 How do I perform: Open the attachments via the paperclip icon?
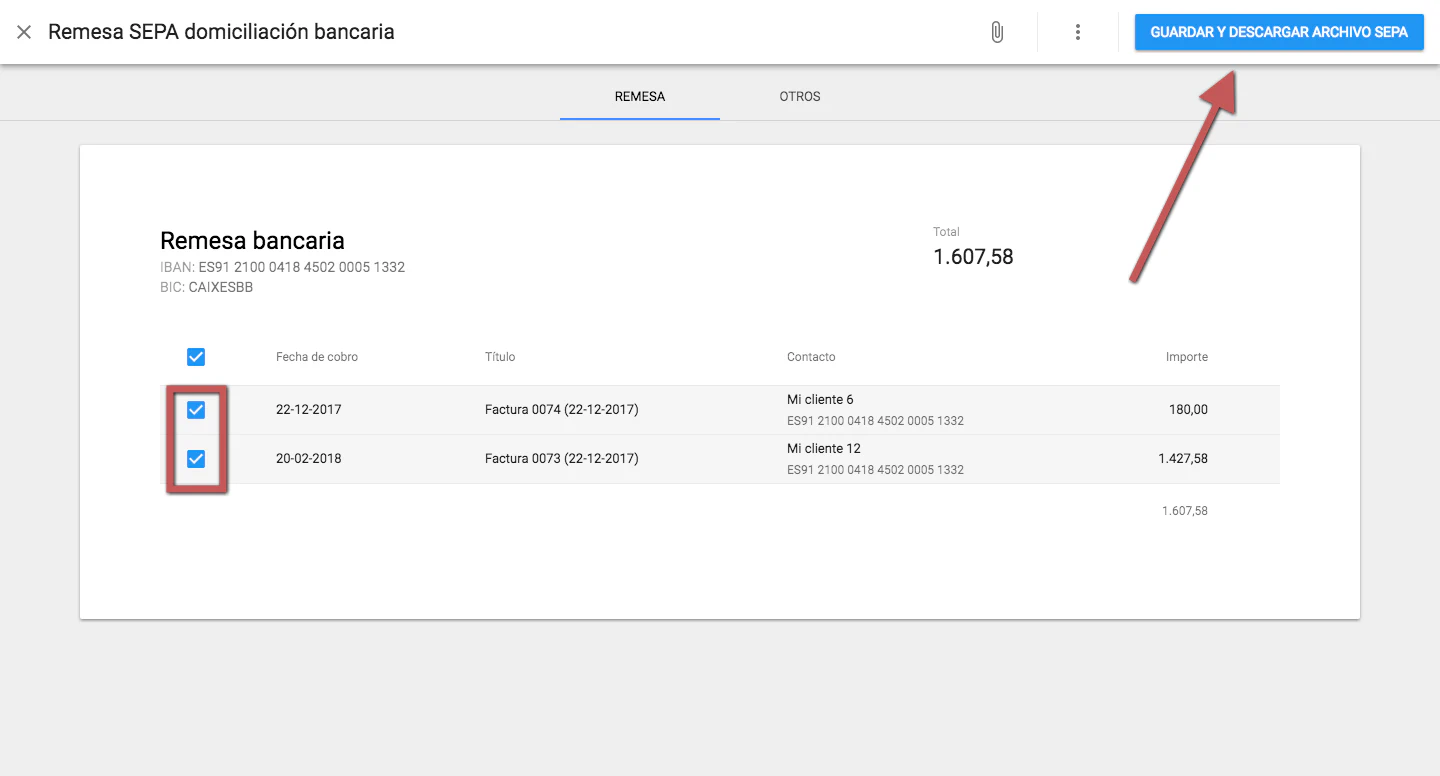click(x=996, y=31)
